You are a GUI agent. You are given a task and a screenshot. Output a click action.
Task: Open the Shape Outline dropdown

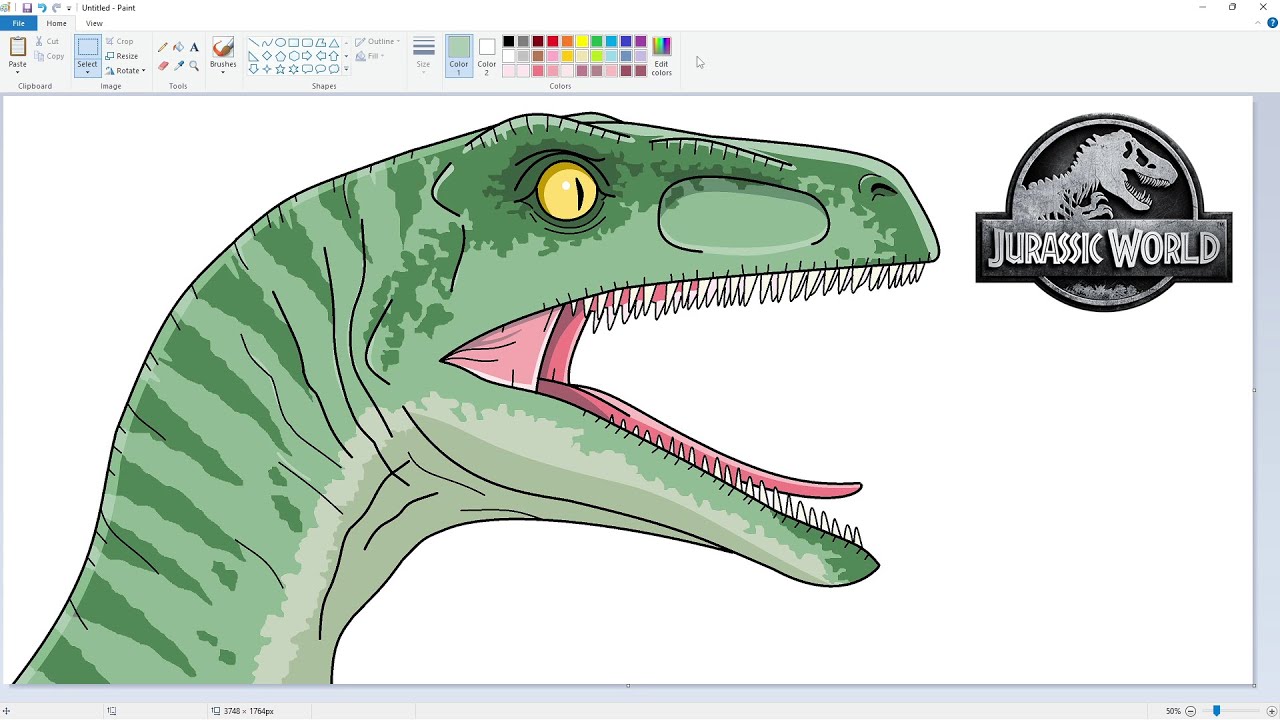(x=377, y=42)
